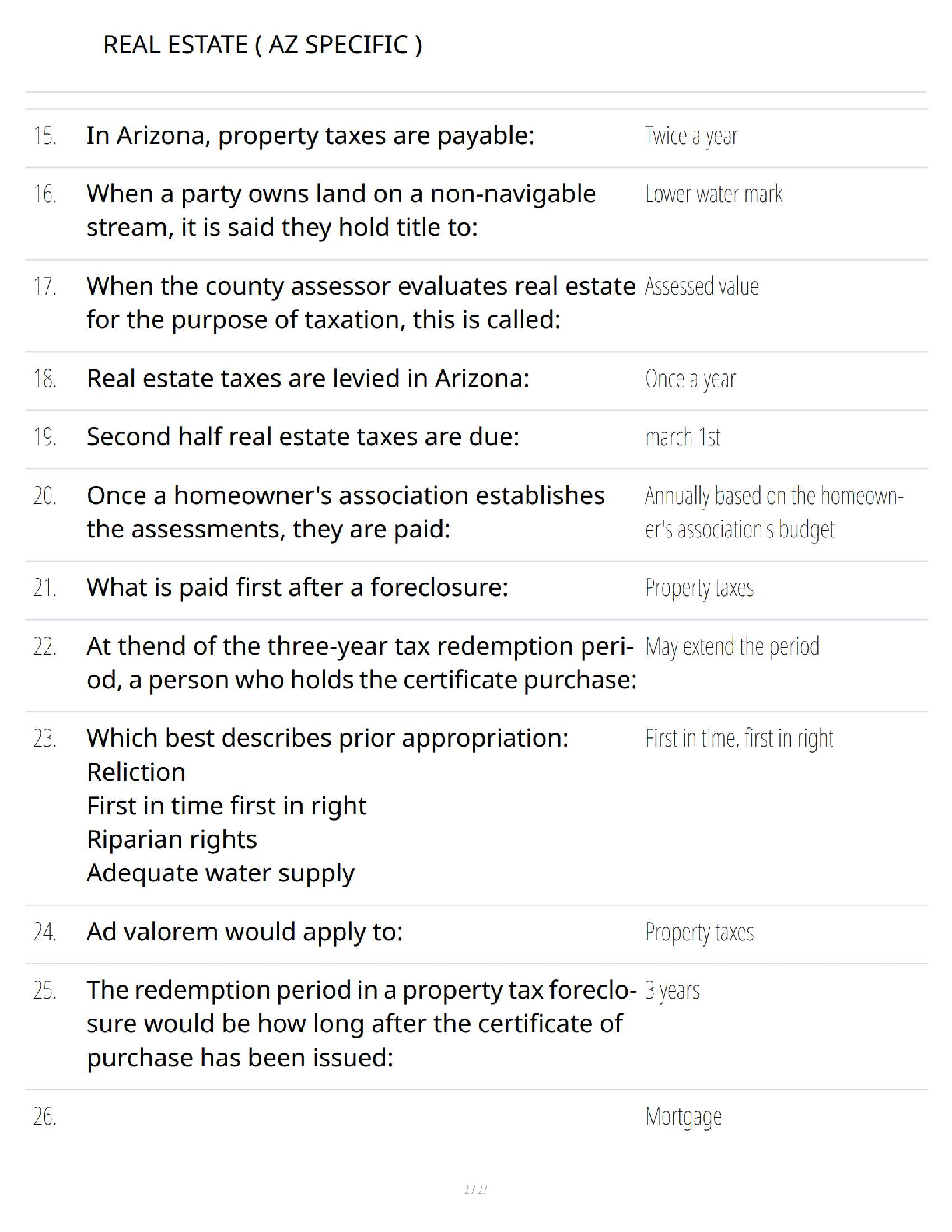The image size is (952, 1232).
Task: Select the 'Assessed value' answer text
Action: pos(702,287)
